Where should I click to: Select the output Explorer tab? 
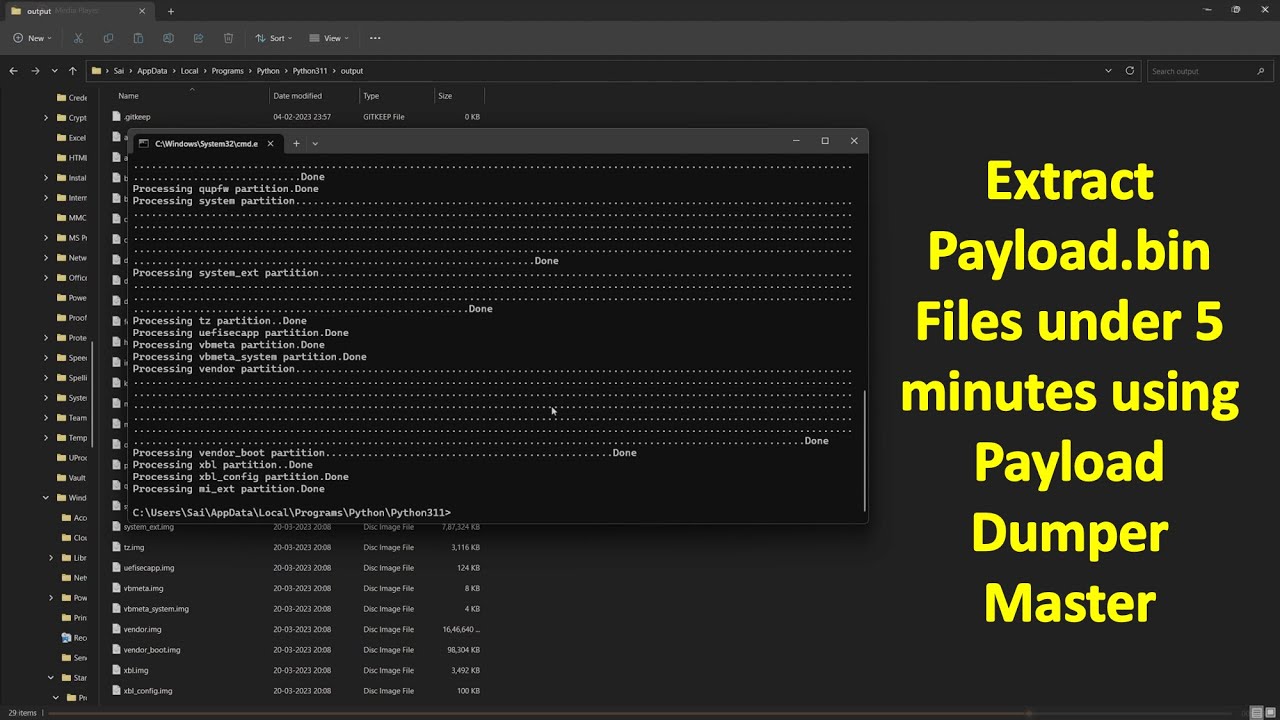(79, 11)
